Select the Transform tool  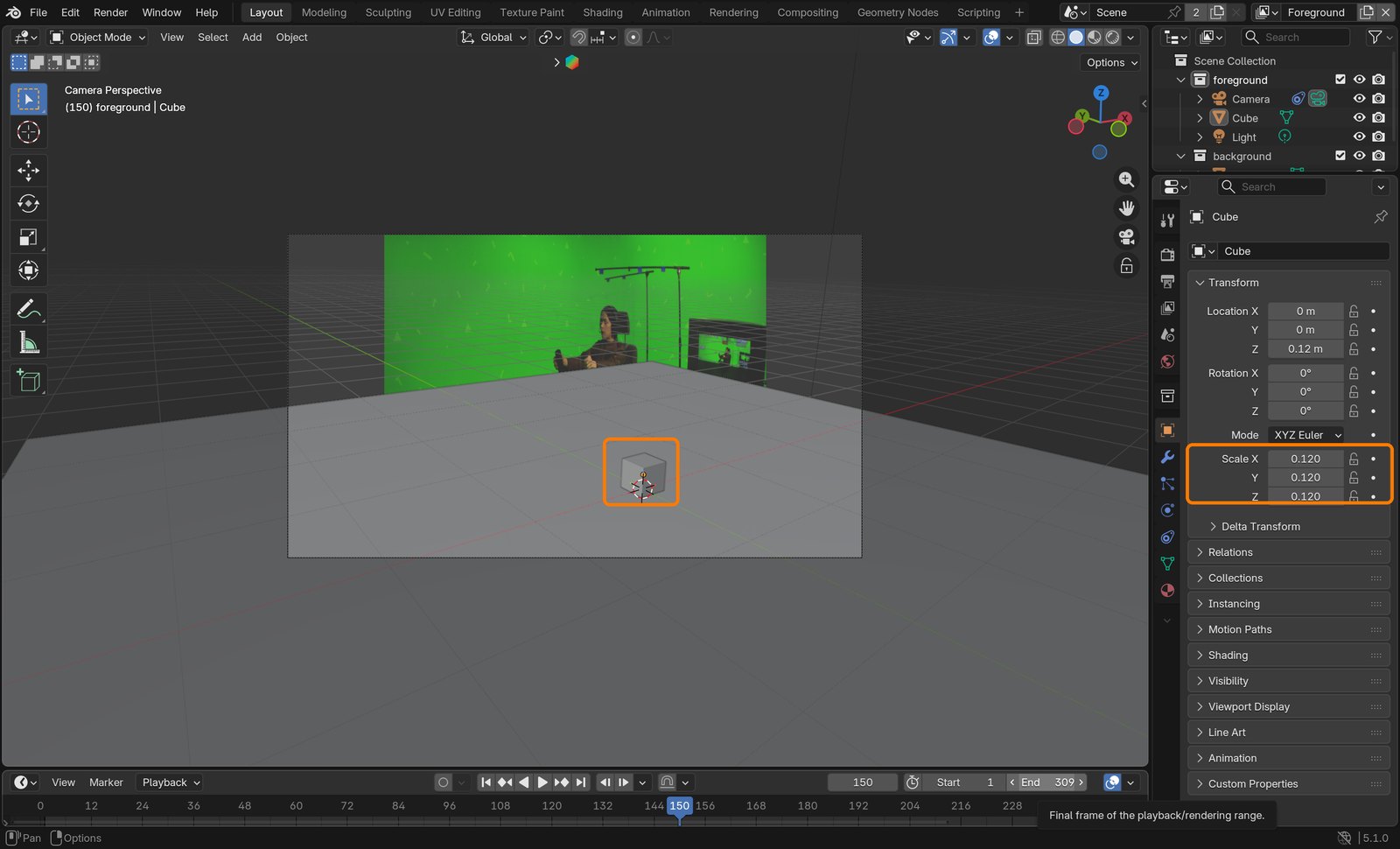click(28, 270)
